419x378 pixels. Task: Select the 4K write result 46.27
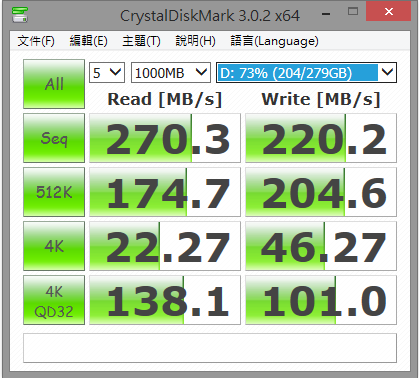pyautogui.click(x=321, y=246)
